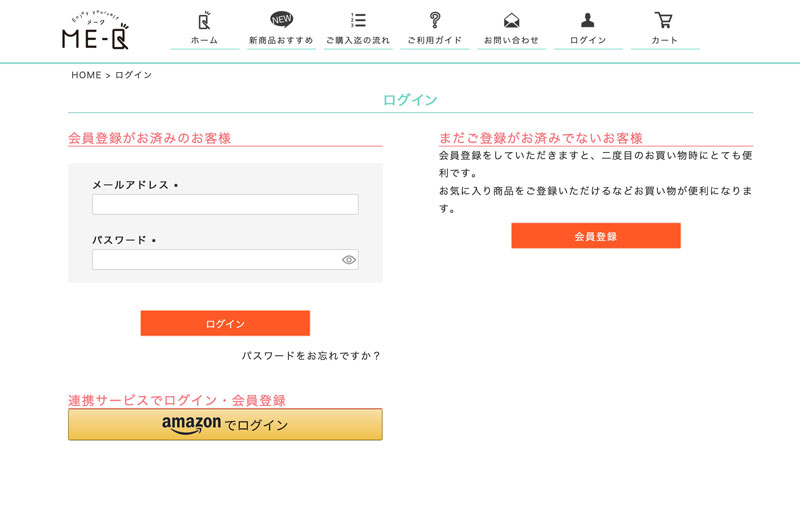Click the amazonでログイン button

(225, 424)
